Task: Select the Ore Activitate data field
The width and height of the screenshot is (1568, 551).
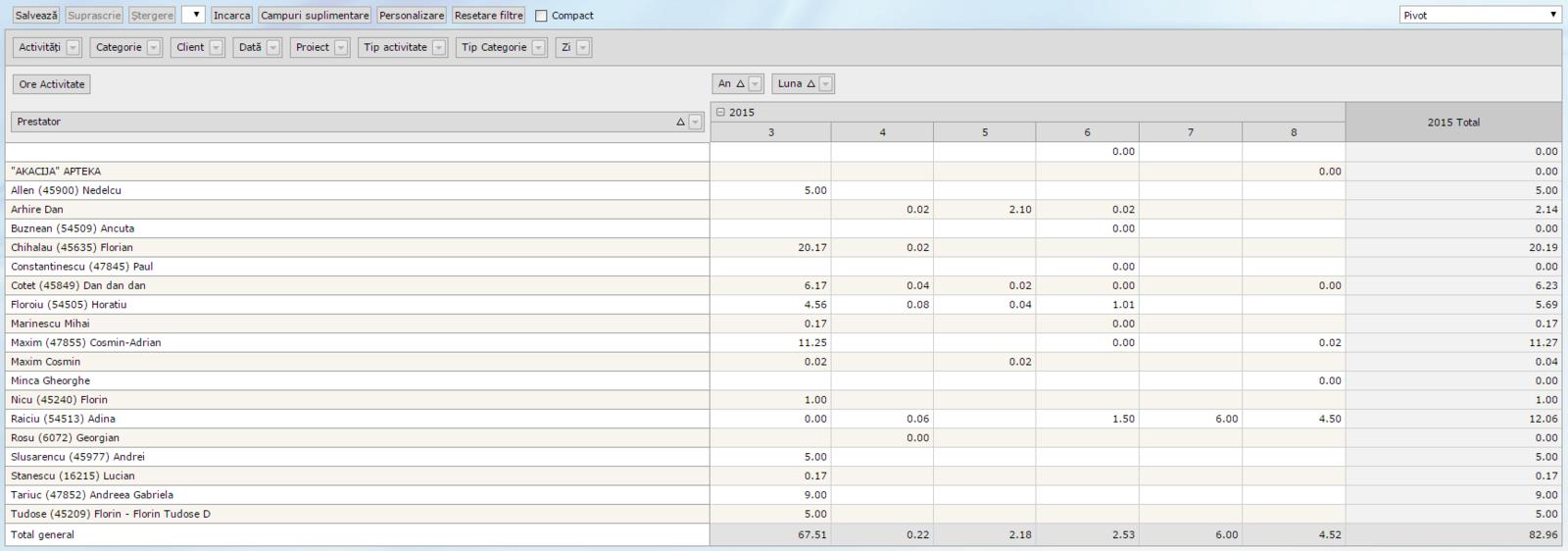Action: [x=52, y=84]
